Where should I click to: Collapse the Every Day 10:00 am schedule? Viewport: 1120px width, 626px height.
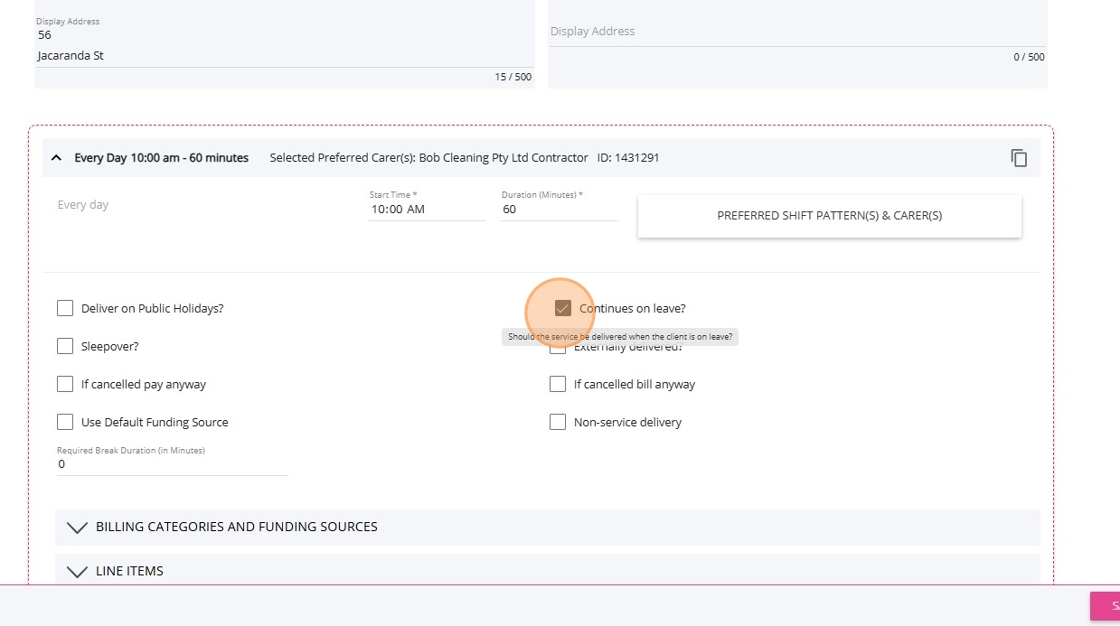56,158
